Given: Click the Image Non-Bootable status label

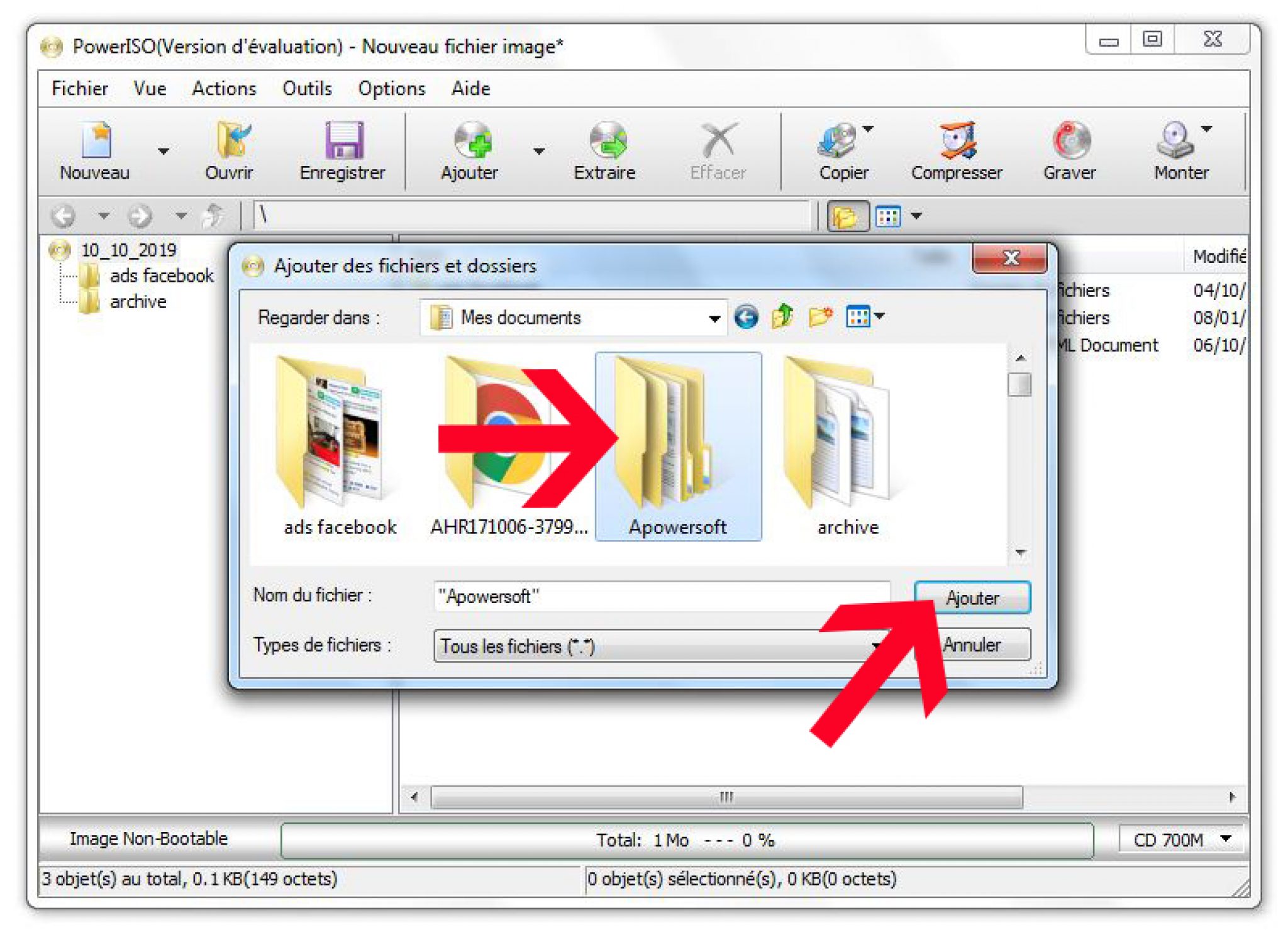Looking at the screenshot, I should tap(148, 839).
